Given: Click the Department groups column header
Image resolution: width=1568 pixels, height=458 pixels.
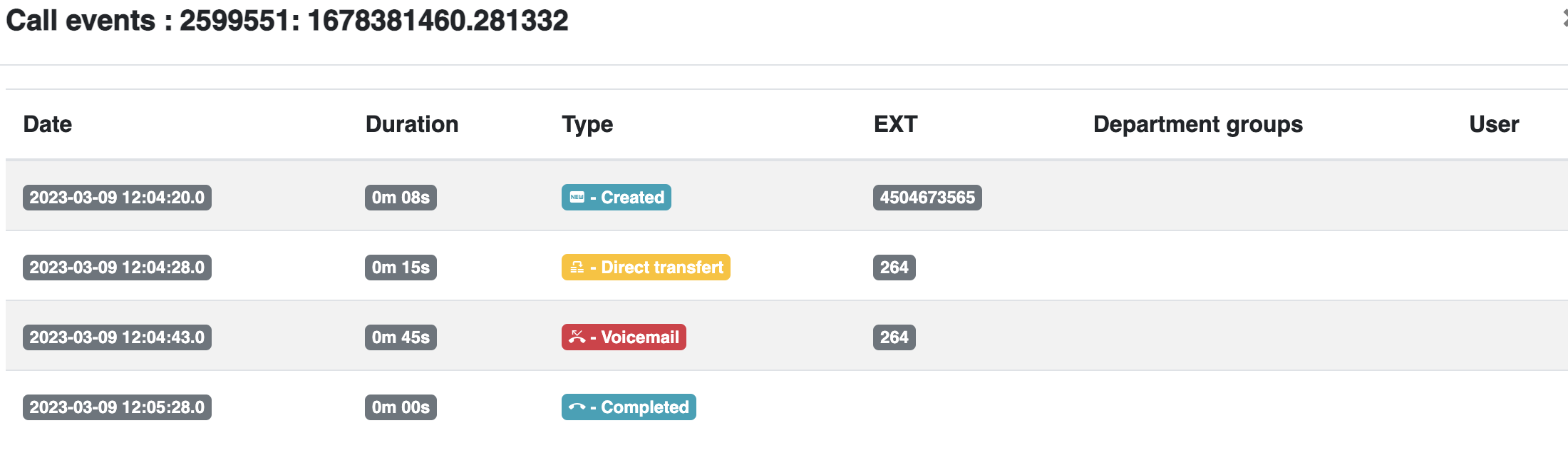Looking at the screenshot, I should pos(1198,125).
